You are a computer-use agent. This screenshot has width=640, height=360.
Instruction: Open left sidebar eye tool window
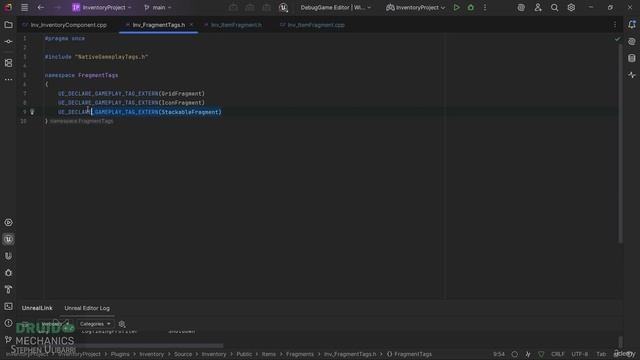tap(8, 222)
